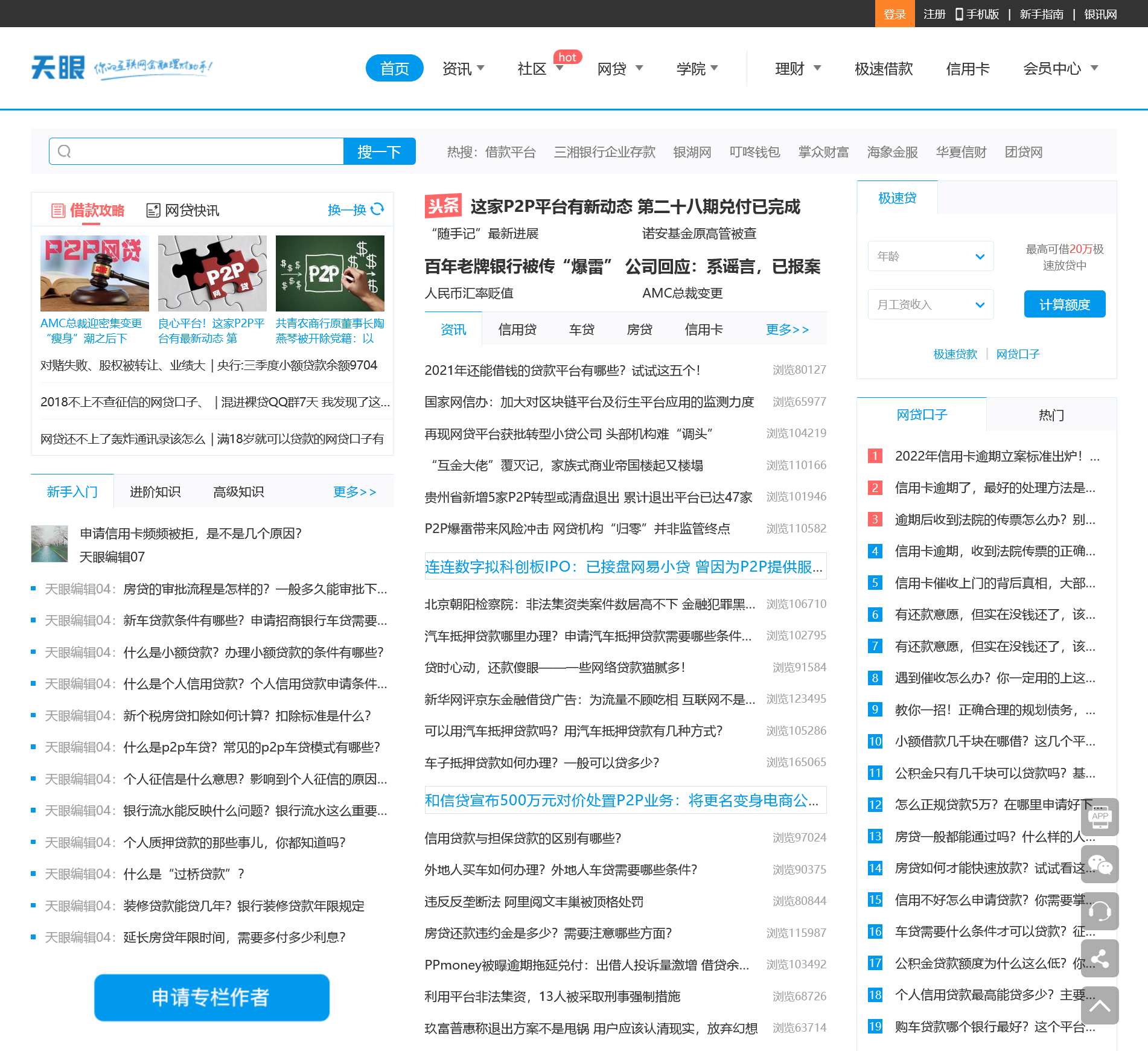Open the 月工资收入 dropdown

(931, 304)
